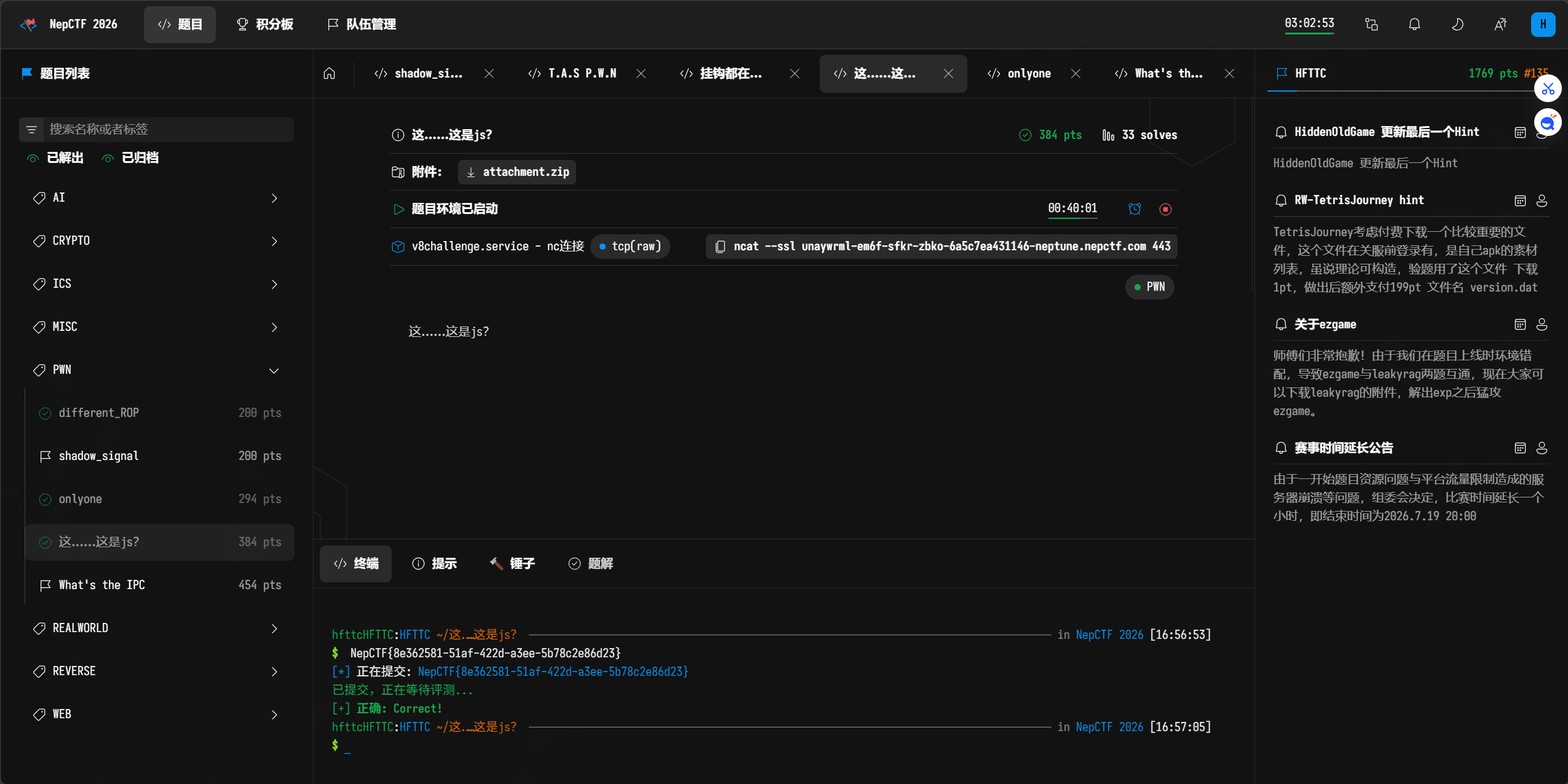This screenshot has width=1568, height=784.
Task: Close the active 这......这... tab
Action: coord(948,74)
